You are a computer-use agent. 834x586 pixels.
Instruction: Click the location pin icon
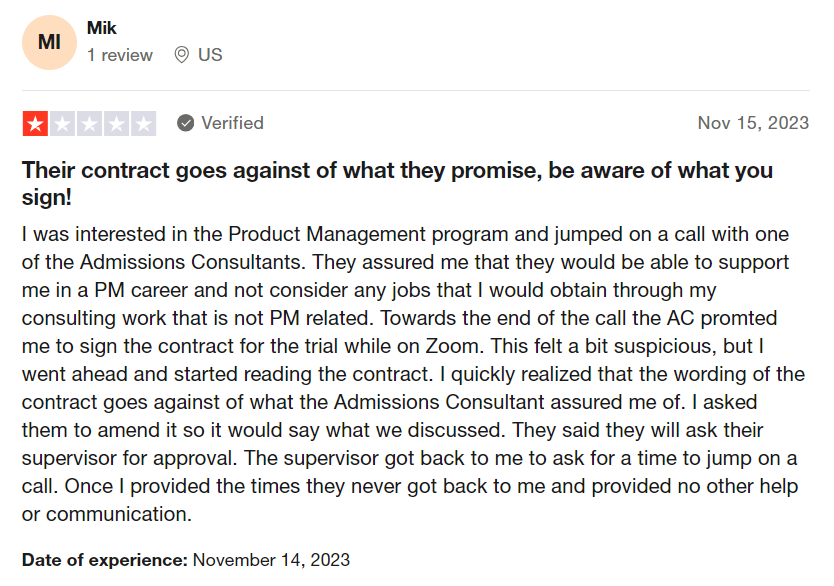(x=181, y=55)
